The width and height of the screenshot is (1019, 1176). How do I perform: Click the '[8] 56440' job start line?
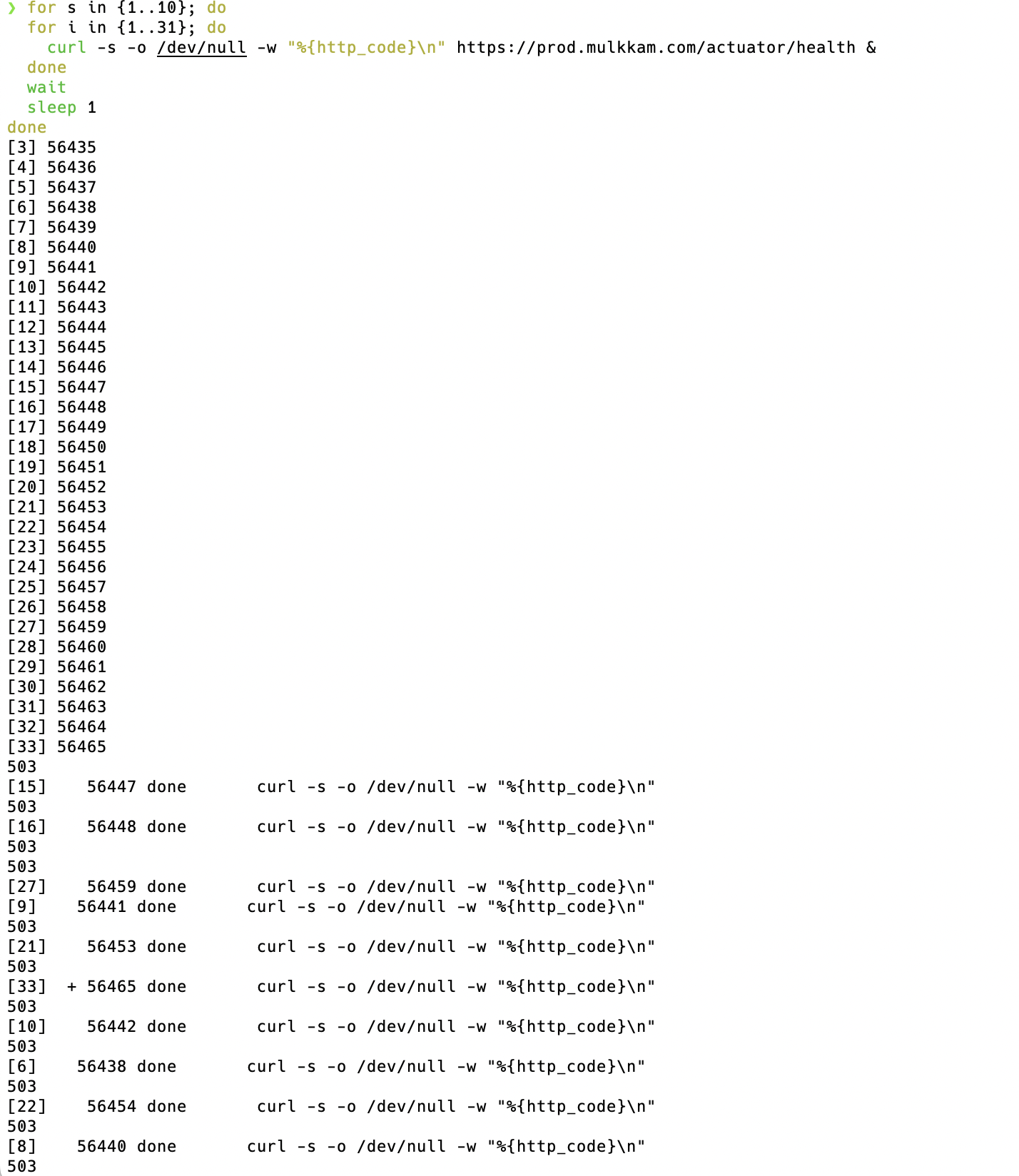[51, 247]
